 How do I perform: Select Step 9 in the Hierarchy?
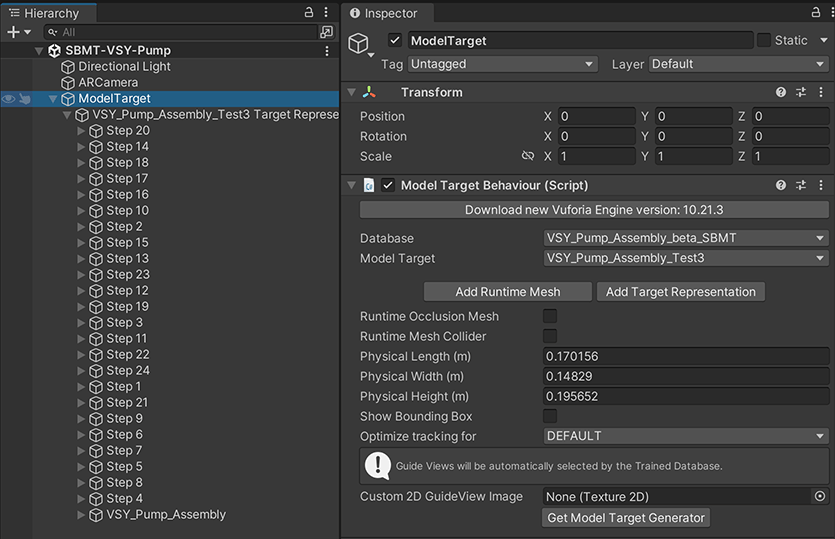[124, 419]
